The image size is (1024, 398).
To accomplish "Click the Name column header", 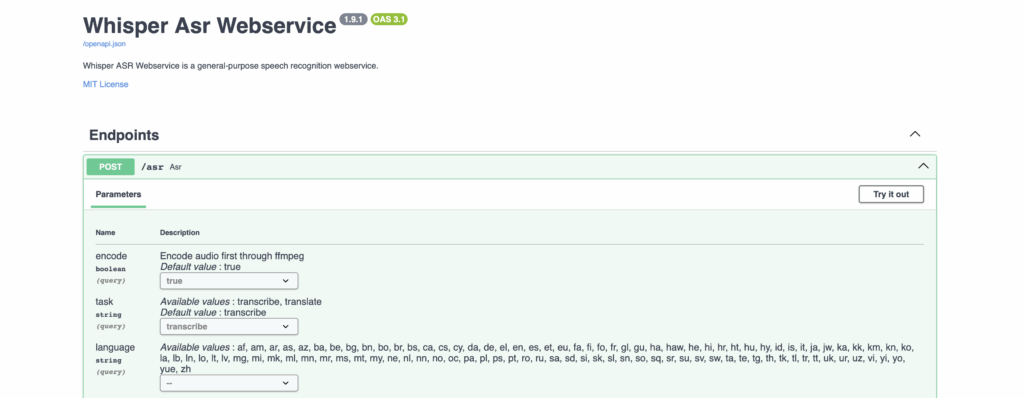I will [x=105, y=233].
